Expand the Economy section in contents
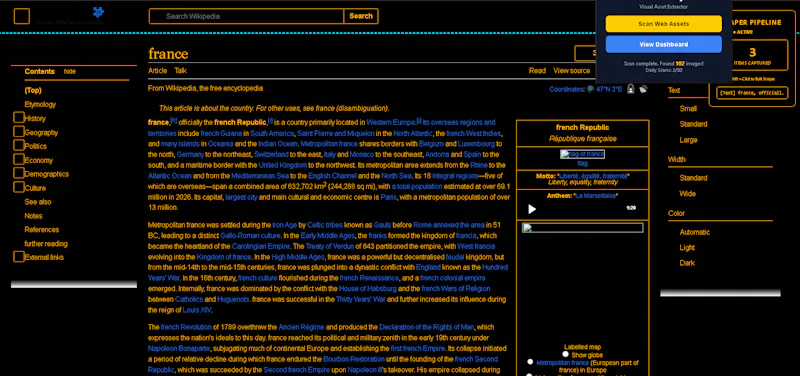 pyautogui.click(x=19, y=159)
